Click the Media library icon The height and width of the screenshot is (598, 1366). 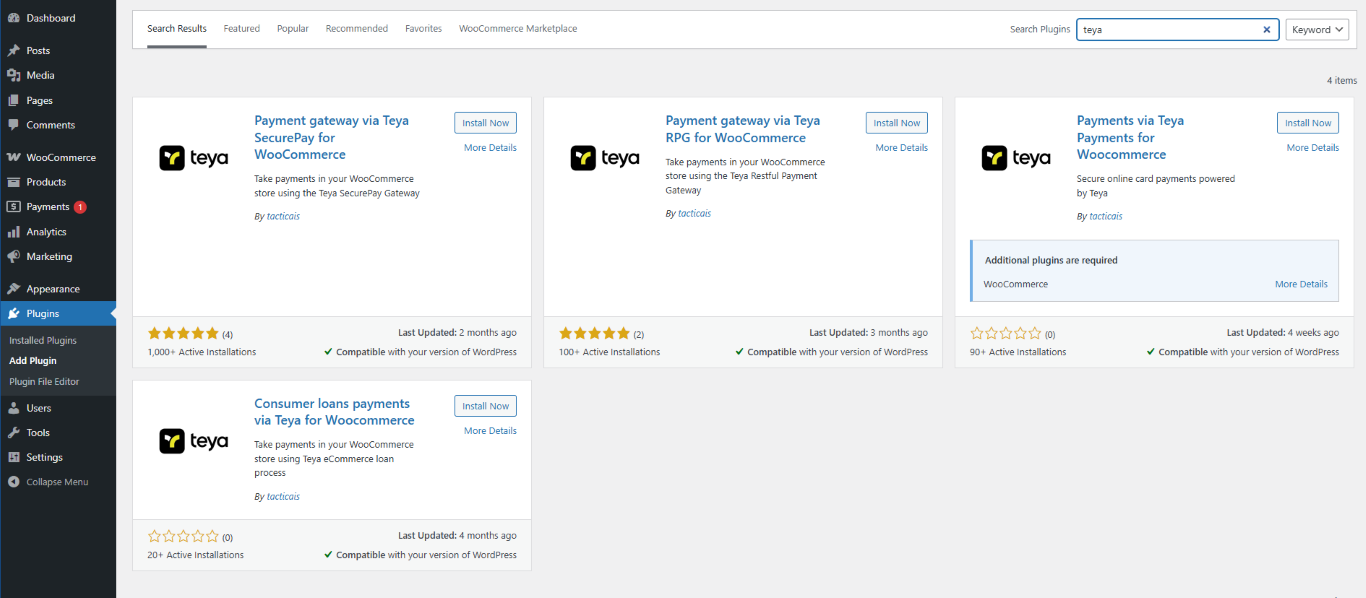pos(13,75)
